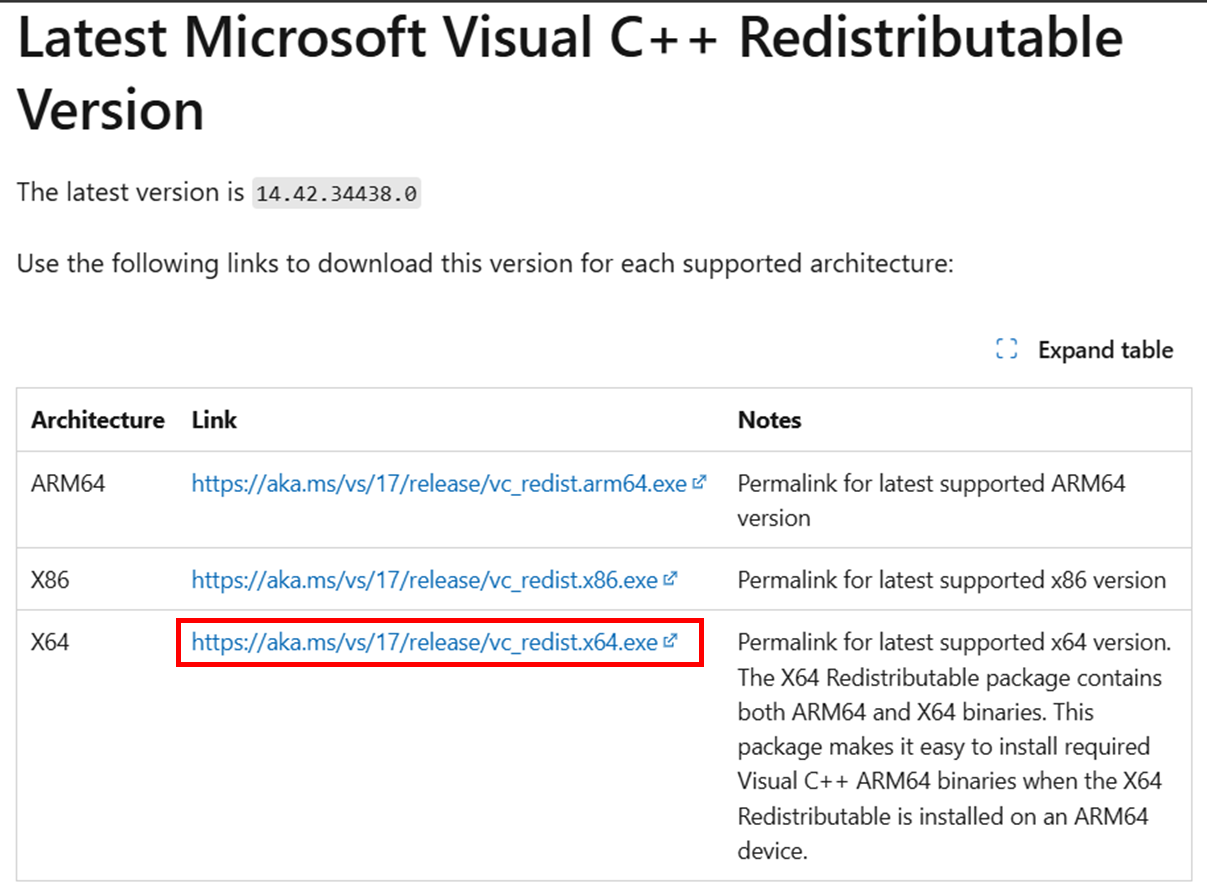The image size is (1207, 896).
Task: Click external-link icon after x64.exe link
Action: 670,641
